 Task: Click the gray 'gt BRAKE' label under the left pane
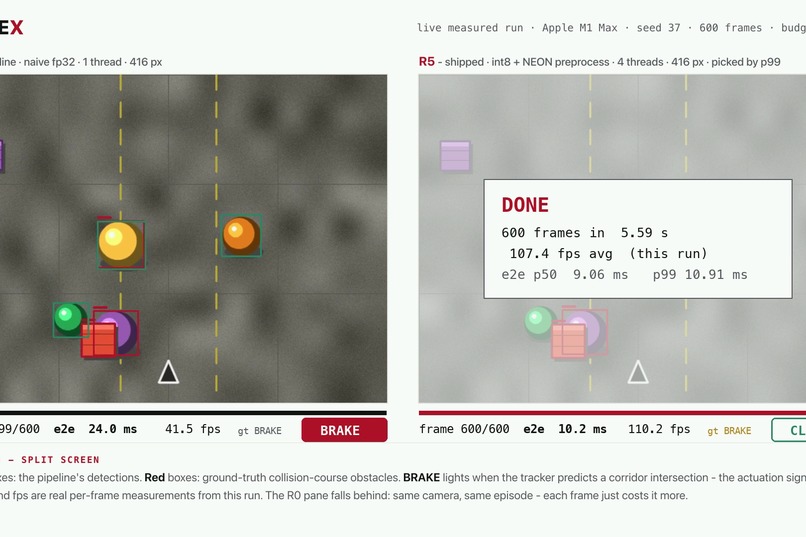point(259,431)
